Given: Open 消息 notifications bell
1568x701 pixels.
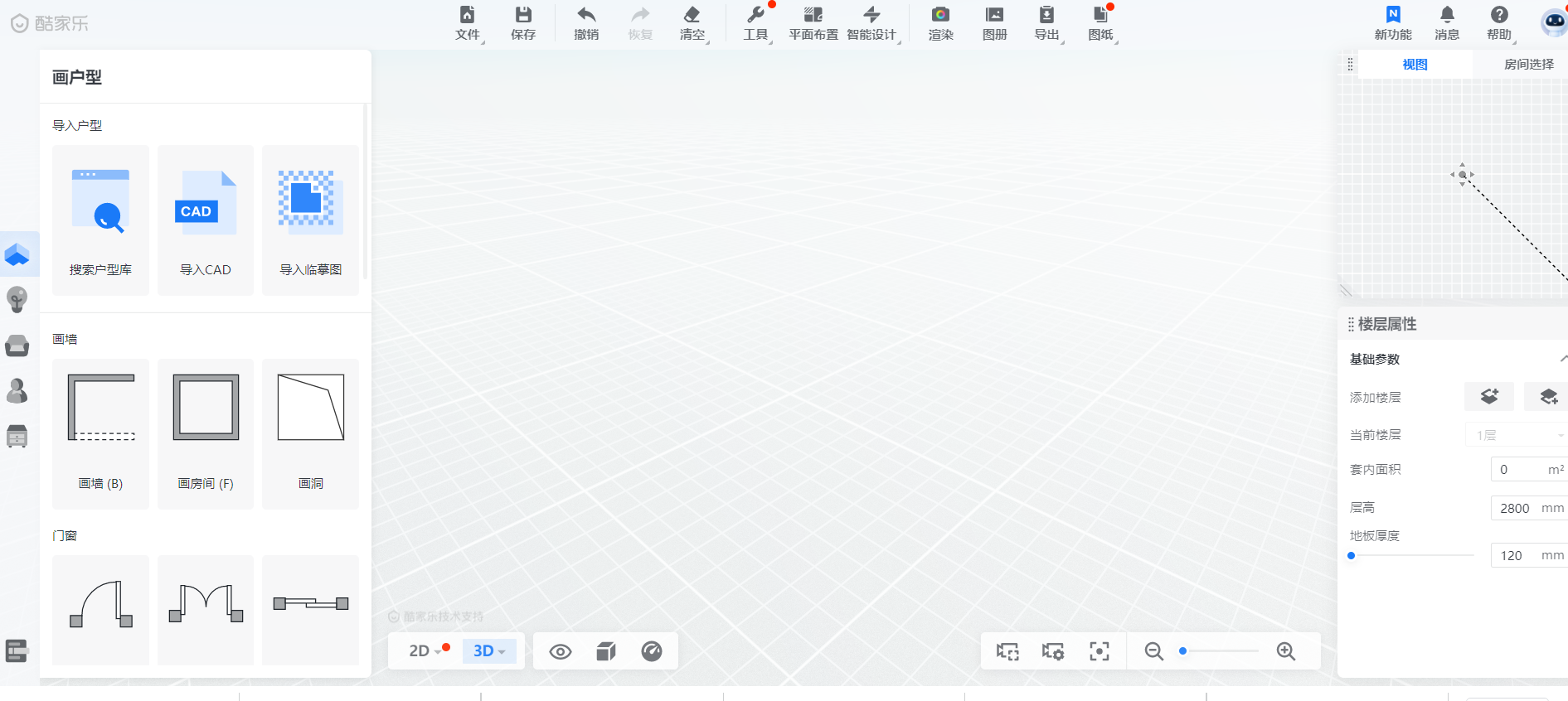Looking at the screenshot, I should pos(1447,23).
